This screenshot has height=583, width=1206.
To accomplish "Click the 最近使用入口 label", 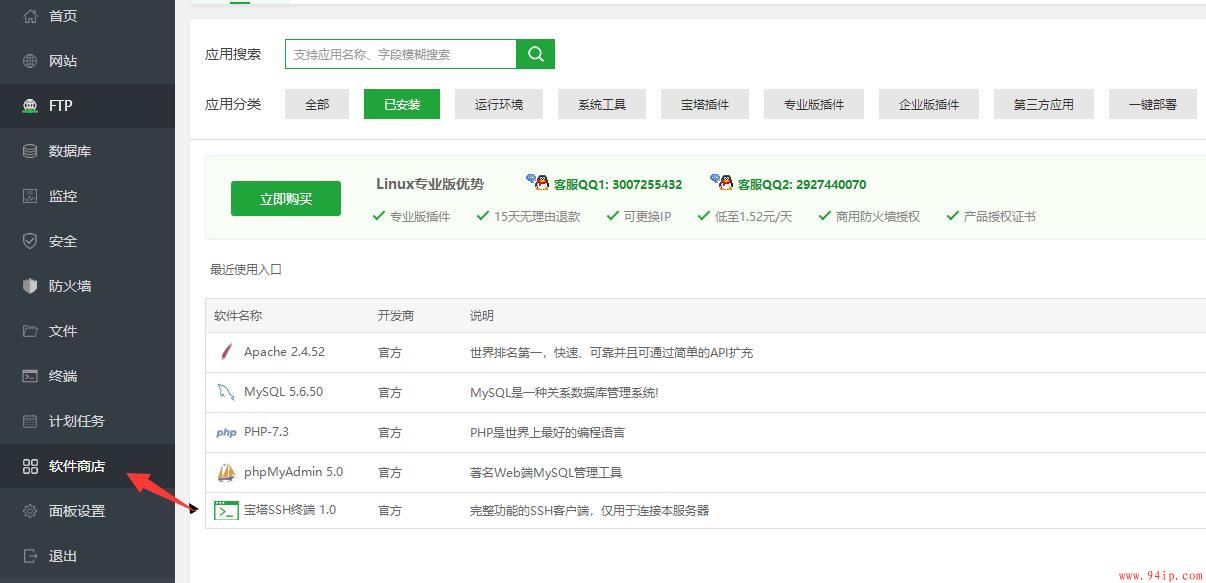I will (246, 269).
